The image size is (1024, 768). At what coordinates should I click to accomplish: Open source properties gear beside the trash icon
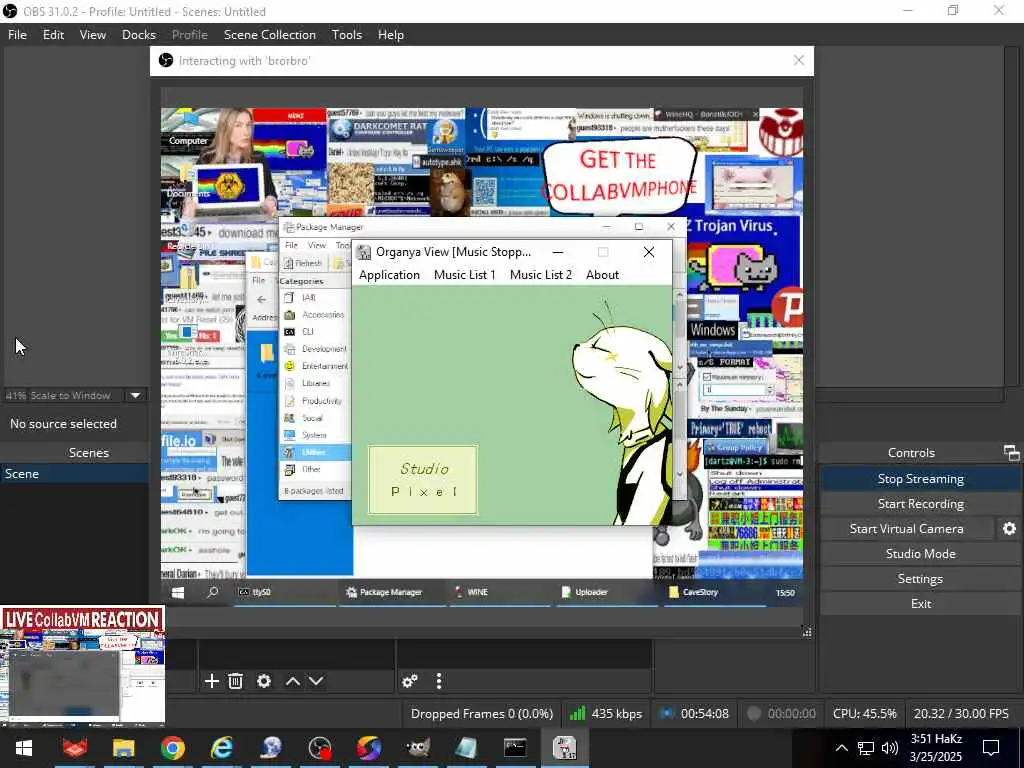pos(264,681)
